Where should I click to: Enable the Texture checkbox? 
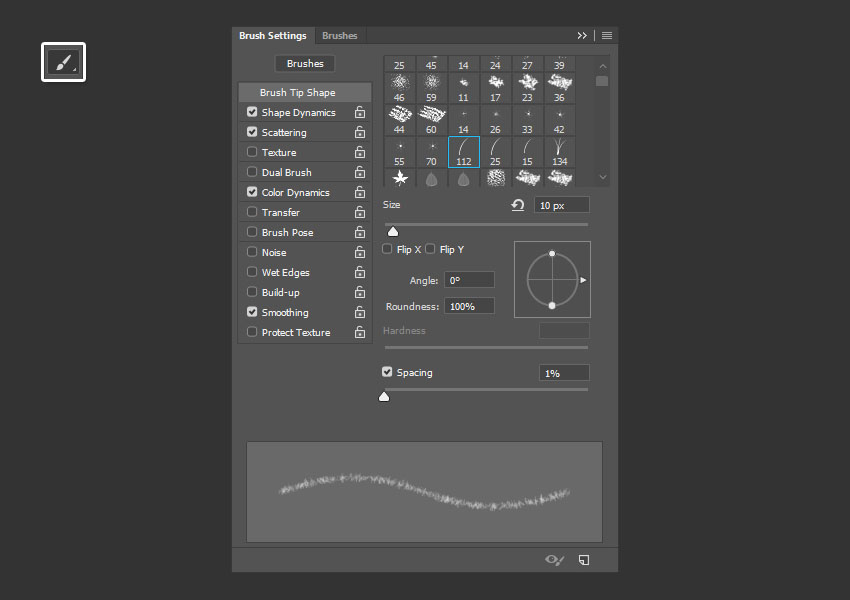pos(252,152)
